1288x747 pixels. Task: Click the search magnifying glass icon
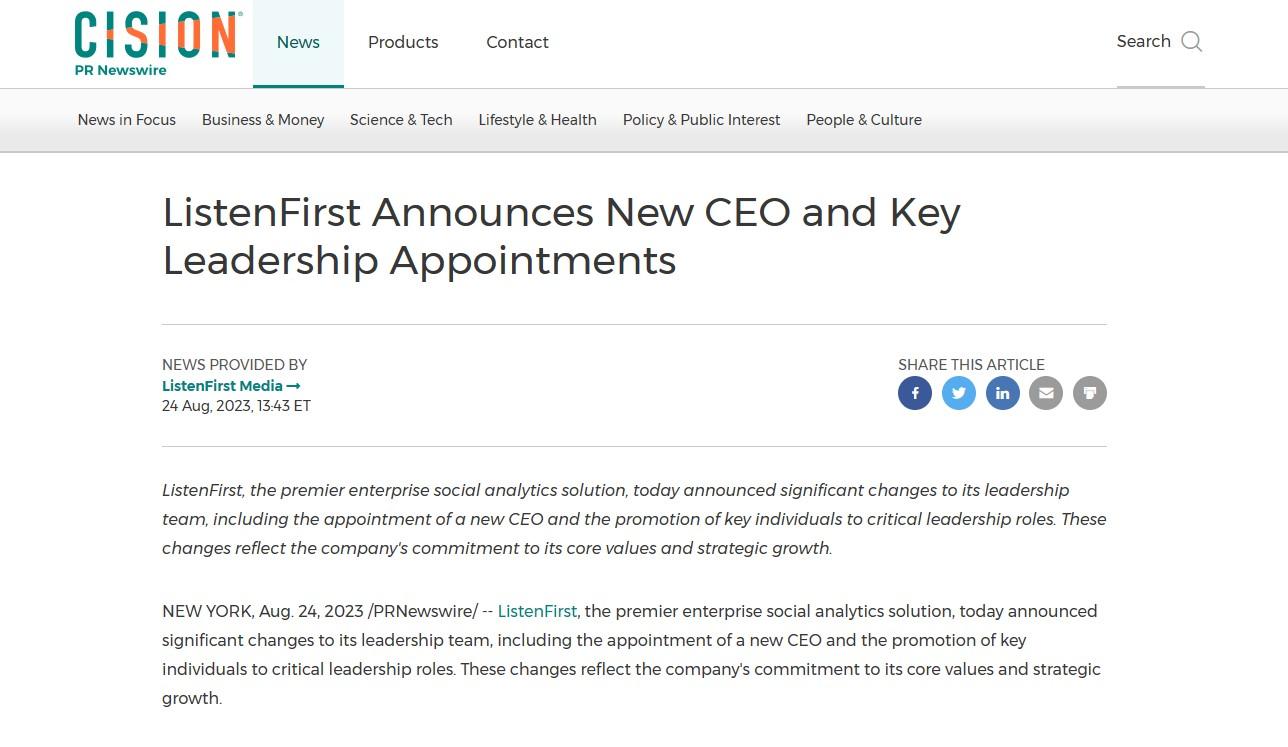point(1191,41)
